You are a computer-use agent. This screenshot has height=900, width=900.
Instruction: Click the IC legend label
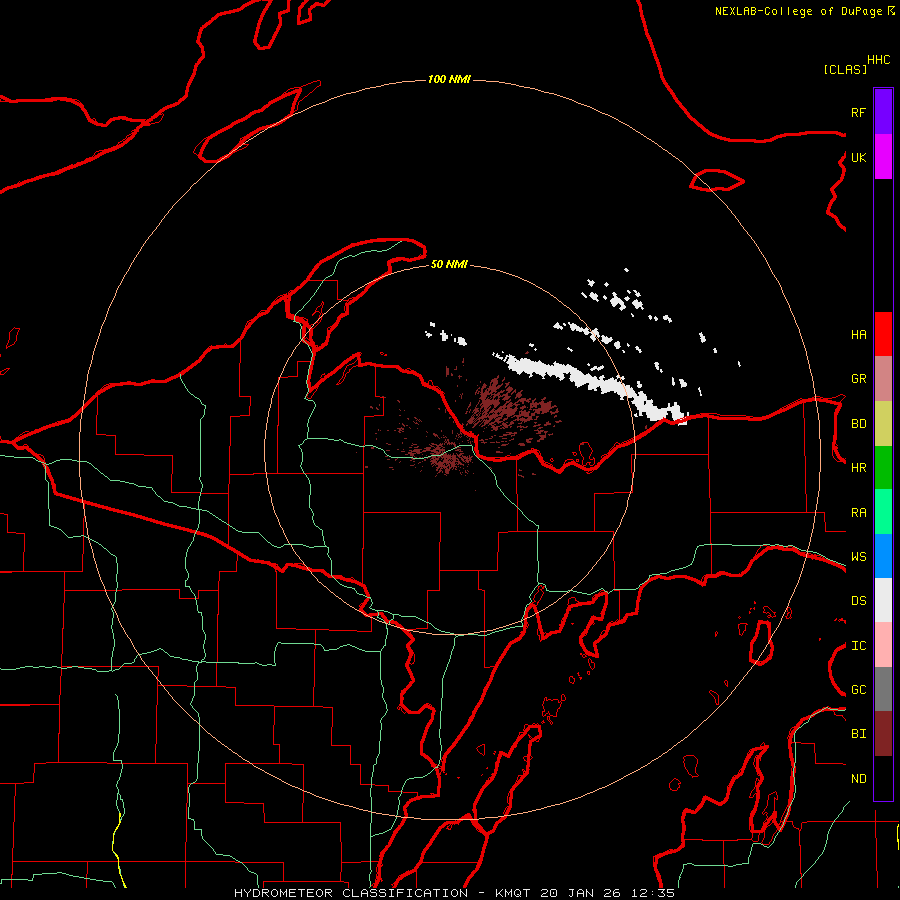pos(858,646)
